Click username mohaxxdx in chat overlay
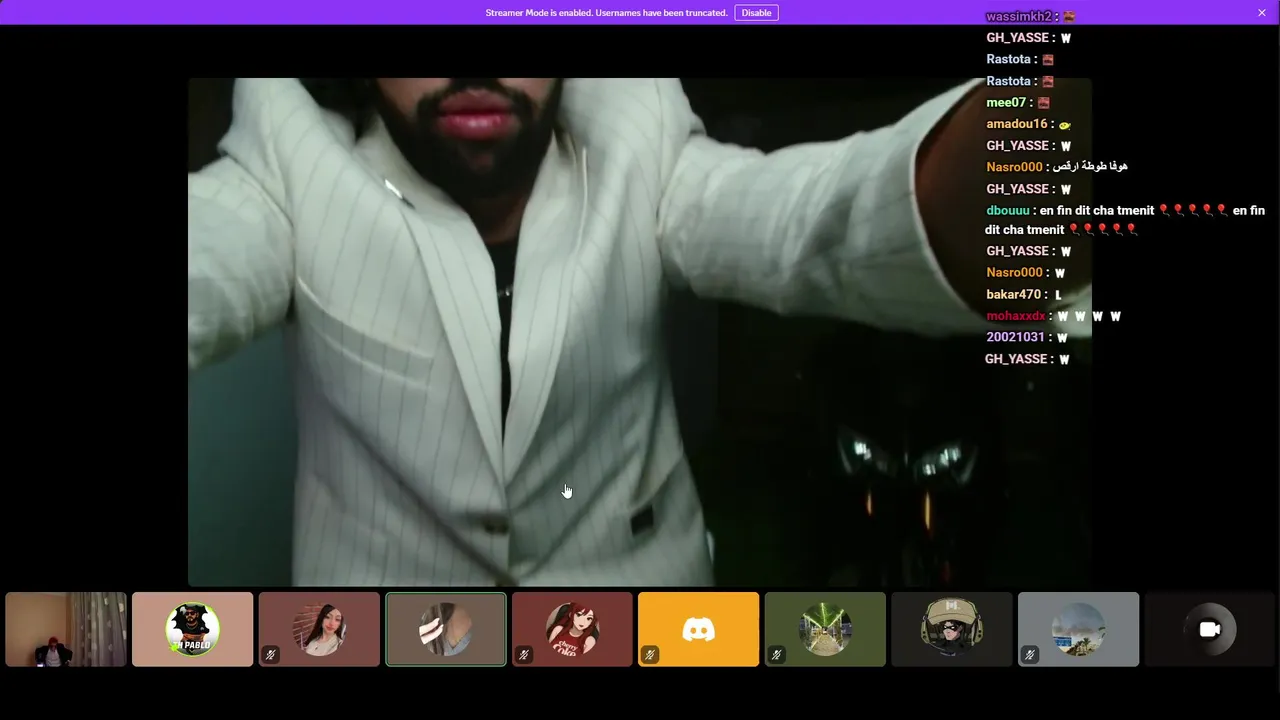Screen dimensions: 1280x720 coord(1016,316)
